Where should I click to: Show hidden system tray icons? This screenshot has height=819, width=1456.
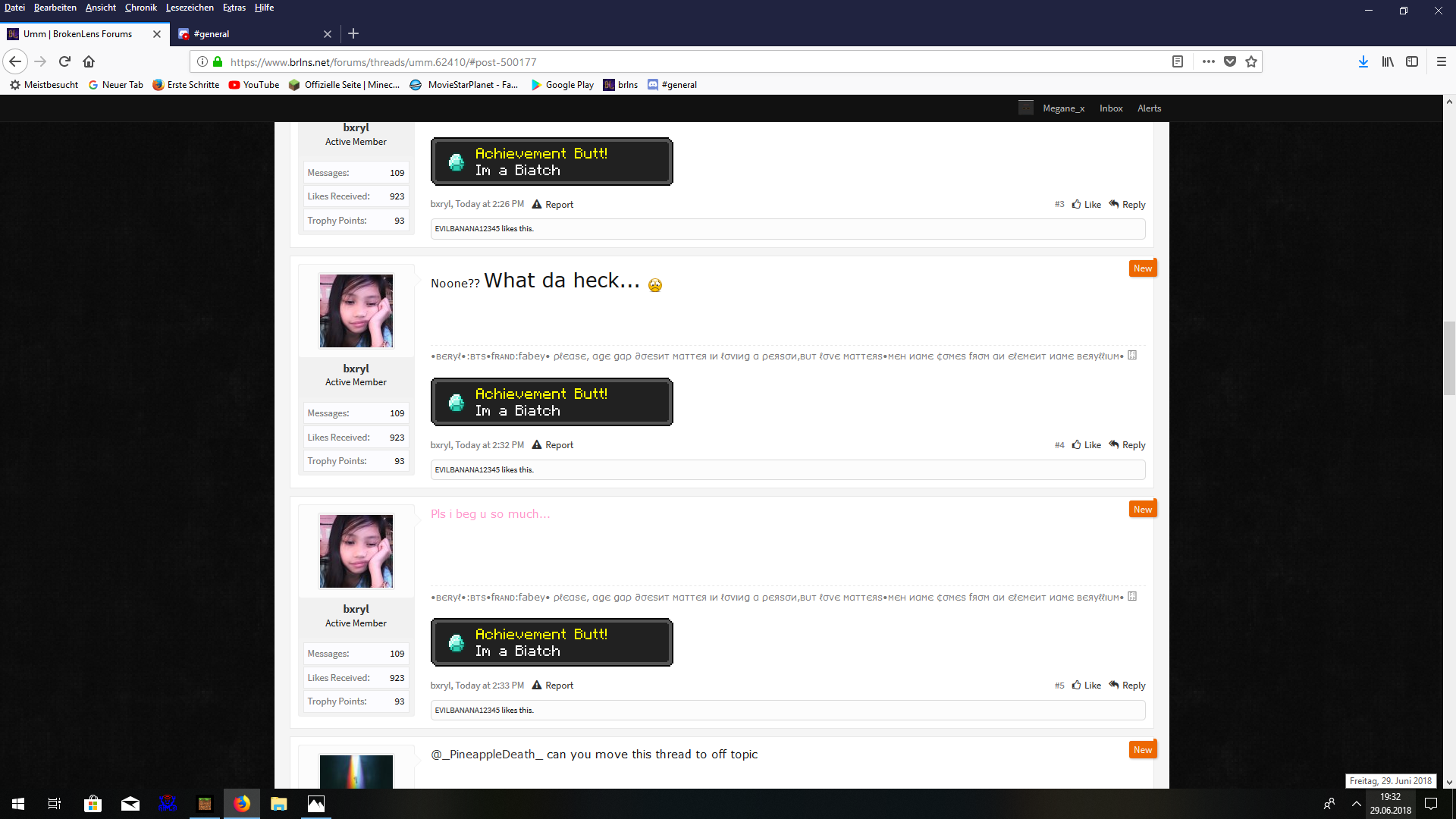point(1356,804)
